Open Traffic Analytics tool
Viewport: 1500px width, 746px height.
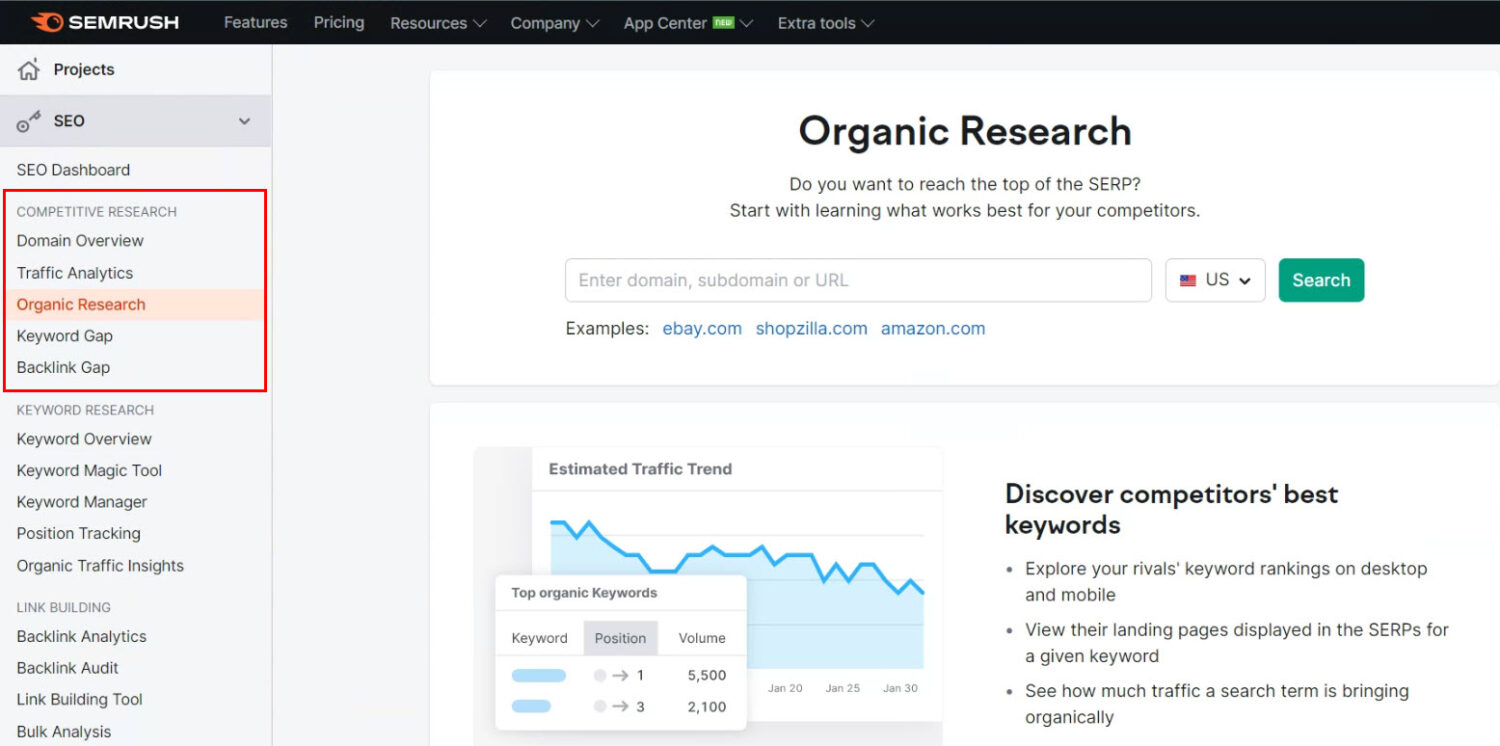[75, 273]
